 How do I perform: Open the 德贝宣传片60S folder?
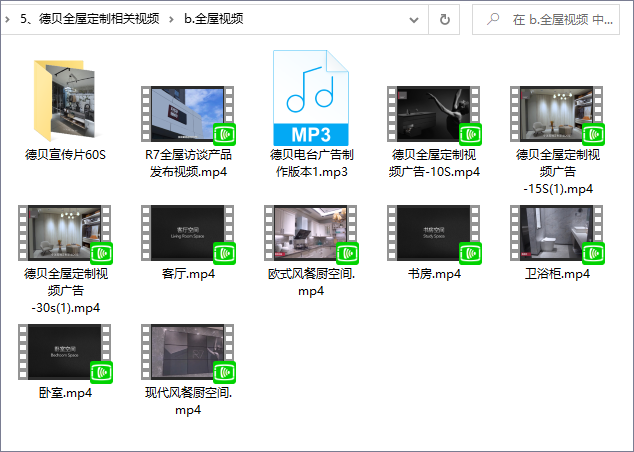pos(65,102)
